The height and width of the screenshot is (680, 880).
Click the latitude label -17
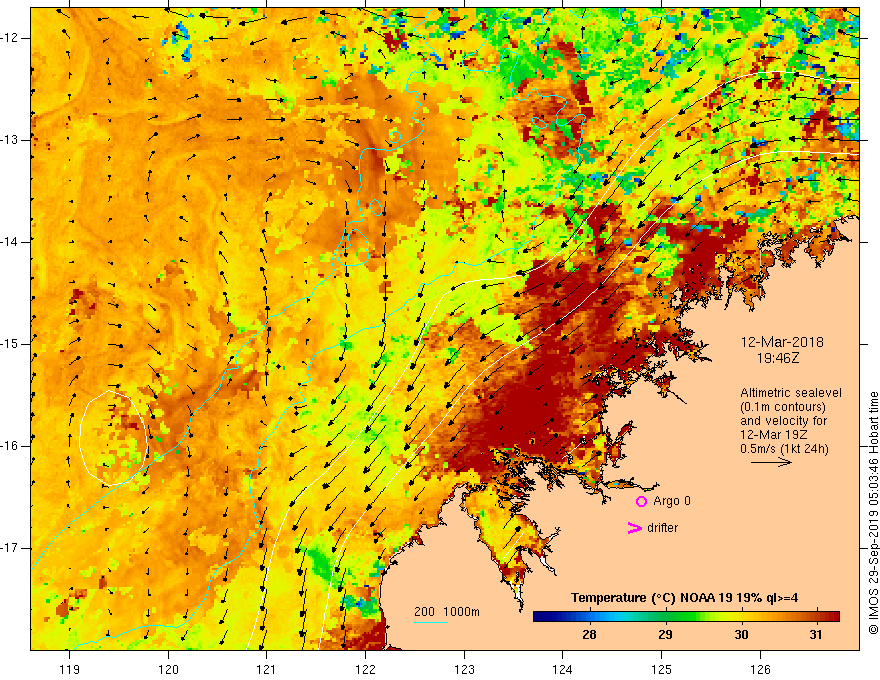[x=10, y=548]
